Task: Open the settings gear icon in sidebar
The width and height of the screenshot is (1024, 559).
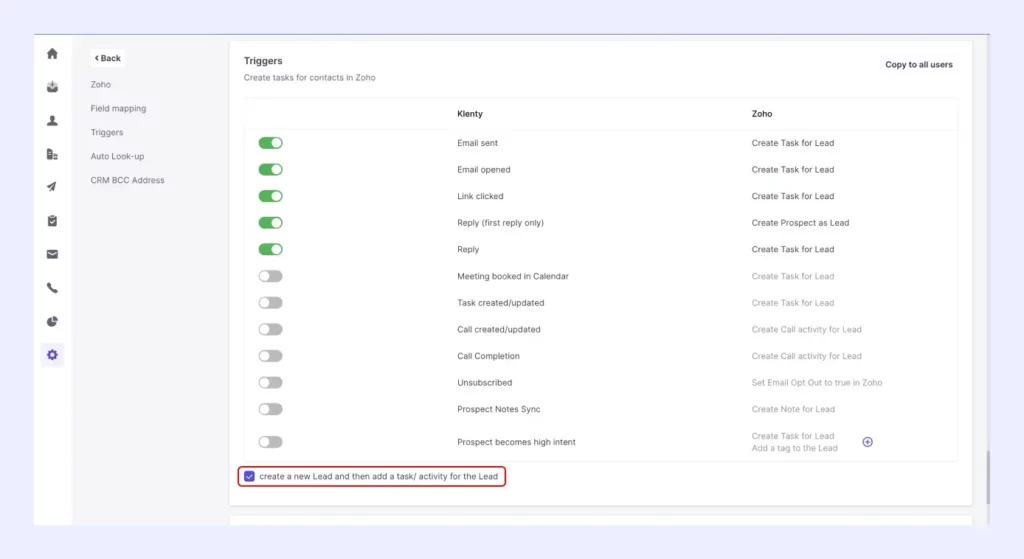Action: tap(52, 355)
